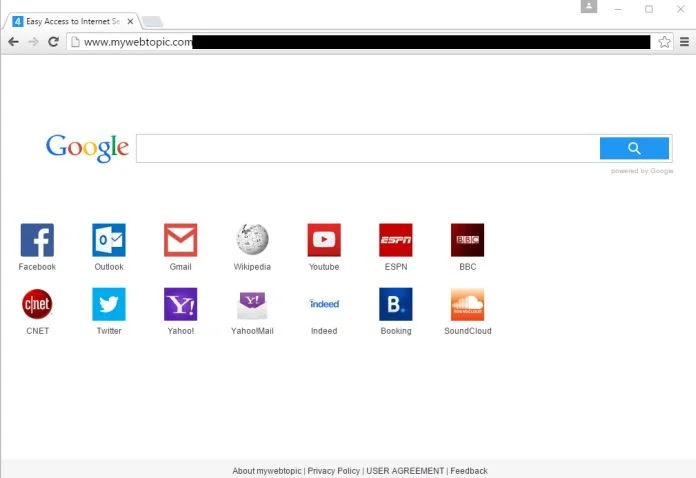This screenshot has width=696, height=478.
Task: Click the powered by Google text
Action: [642, 171]
